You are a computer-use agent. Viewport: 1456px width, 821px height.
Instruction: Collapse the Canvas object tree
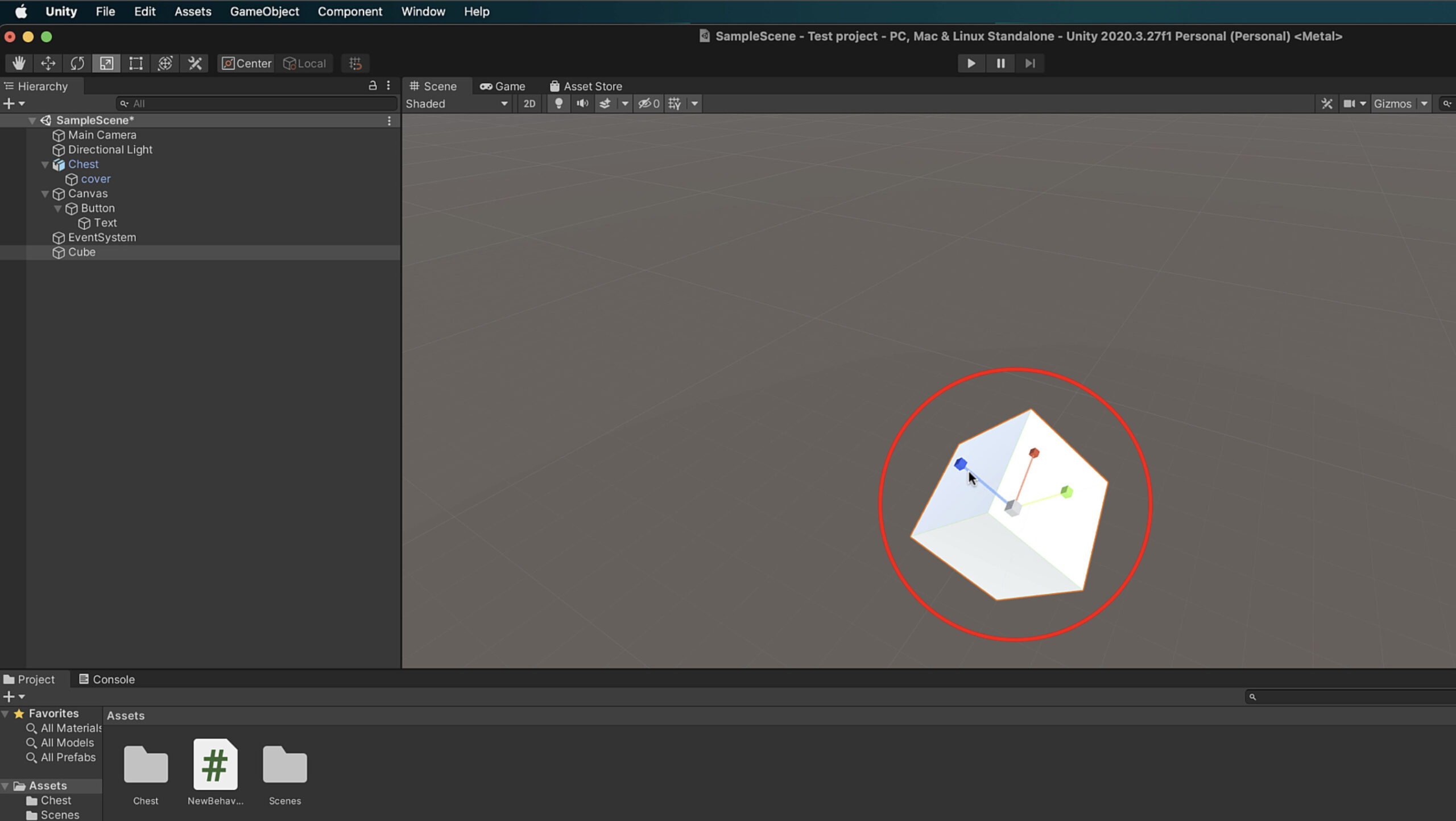pyautogui.click(x=45, y=194)
